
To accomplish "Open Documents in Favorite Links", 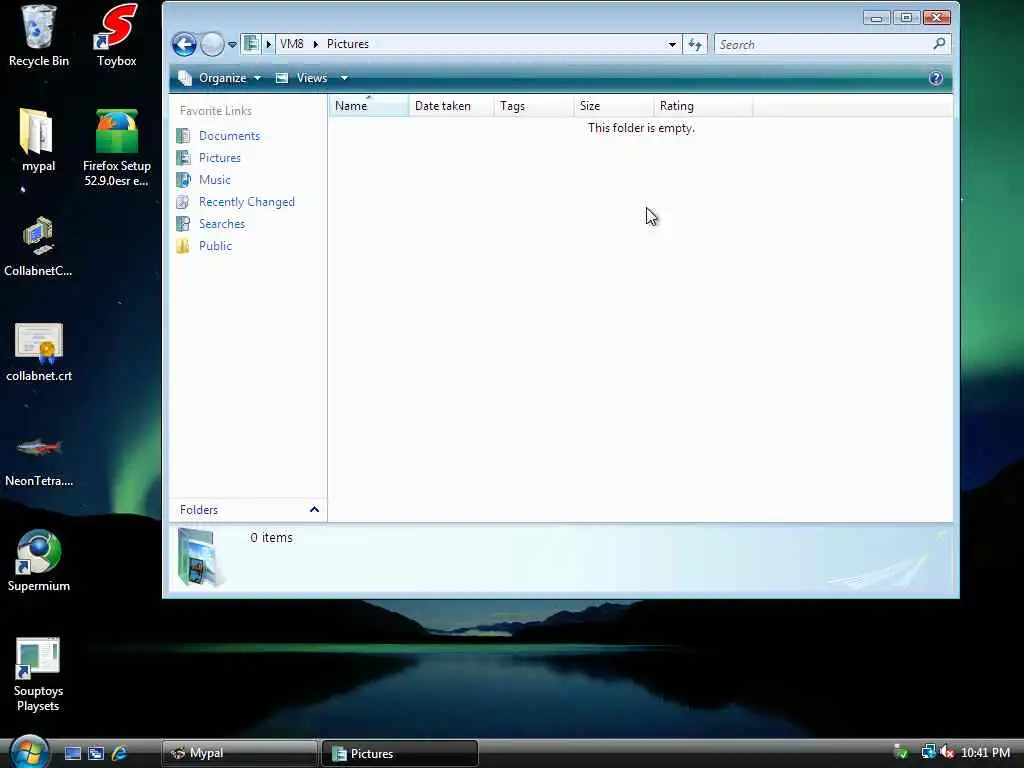I will [x=229, y=136].
